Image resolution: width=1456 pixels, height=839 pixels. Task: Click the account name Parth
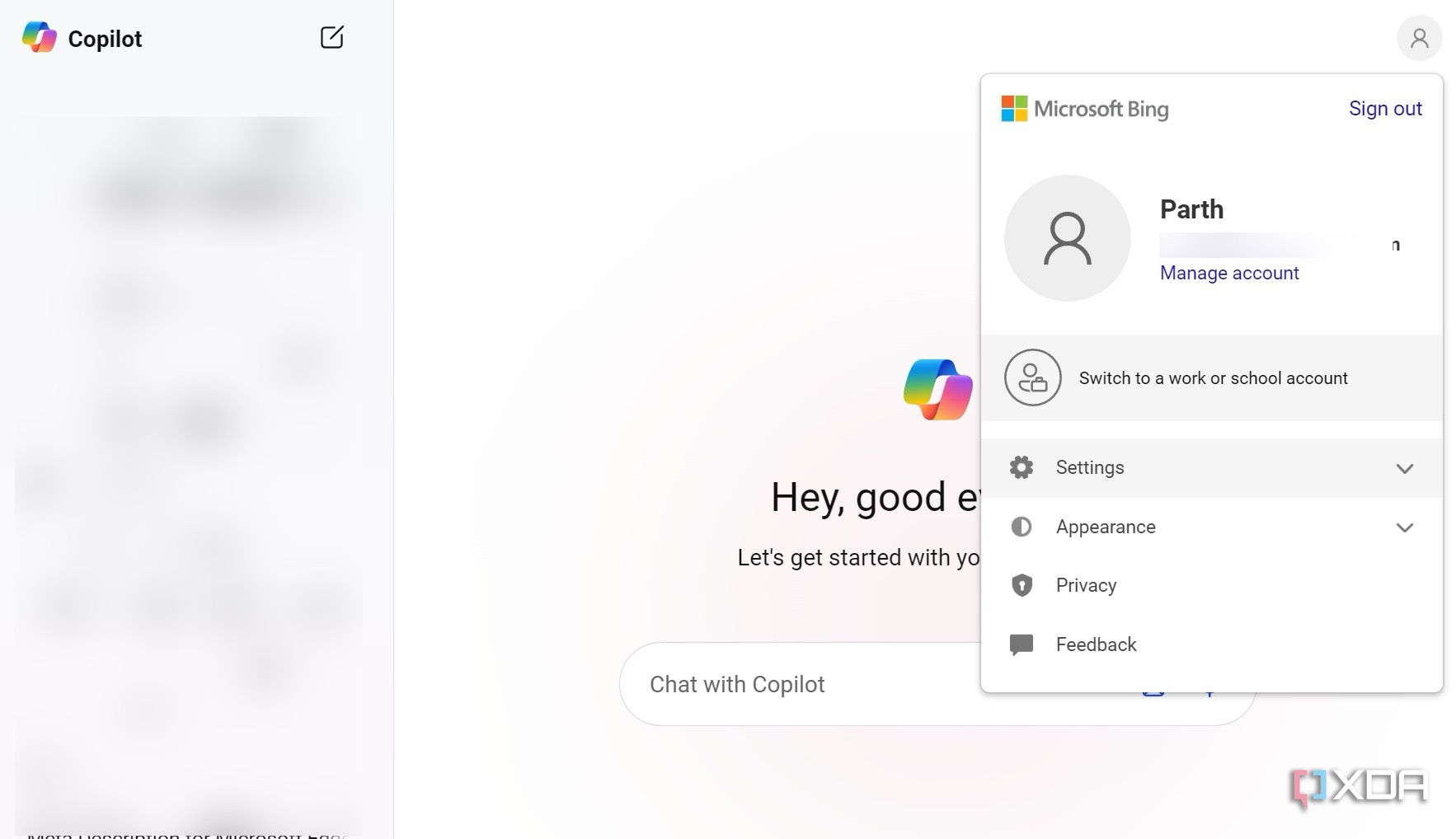coord(1191,209)
